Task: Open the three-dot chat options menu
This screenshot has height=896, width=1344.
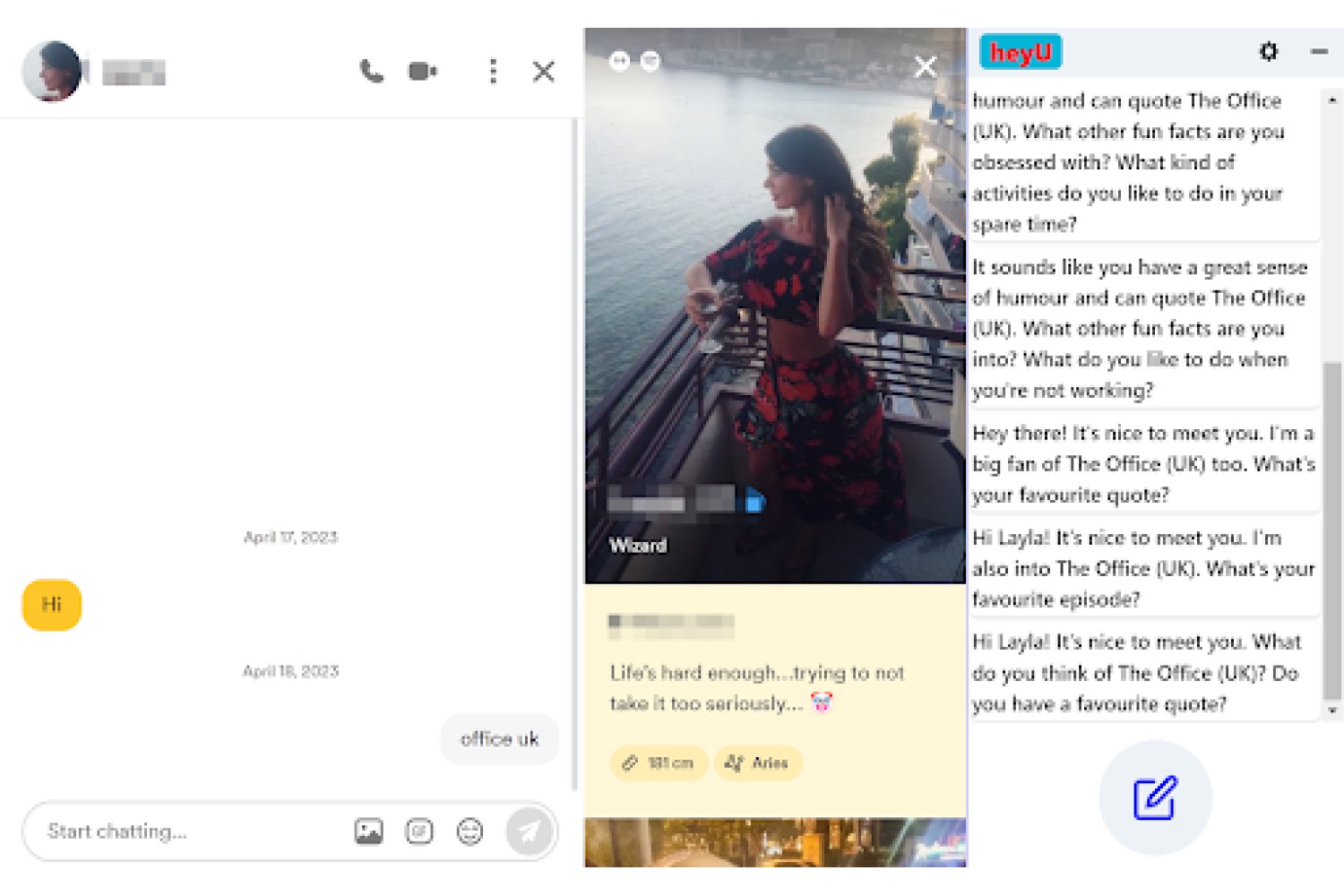Action: pyautogui.click(x=493, y=71)
